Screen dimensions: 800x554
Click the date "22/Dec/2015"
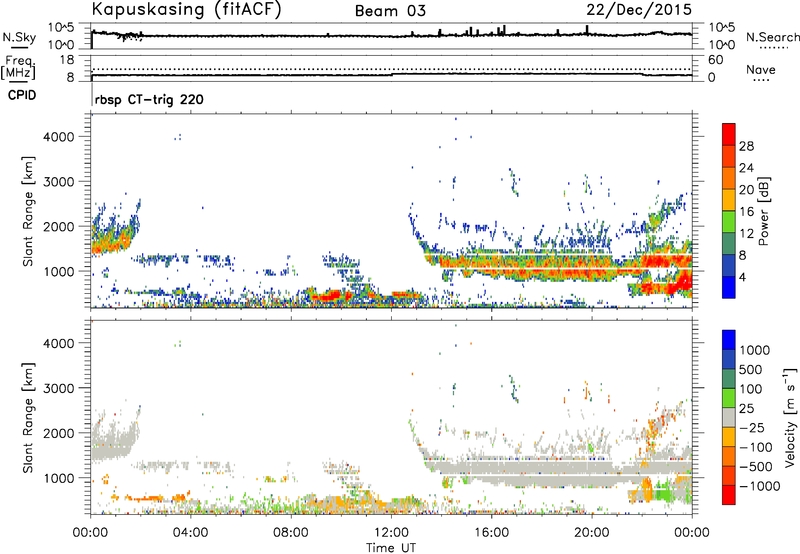639,10
